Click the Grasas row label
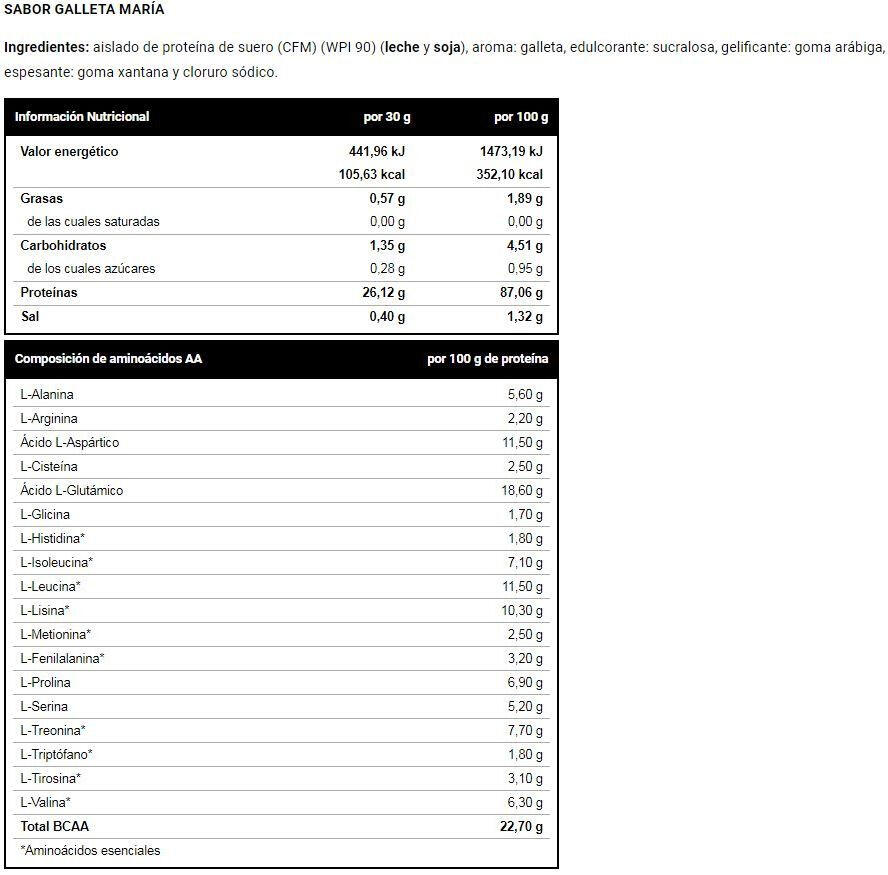The width and height of the screenshot is (888, 875). [x=41, y=198]
